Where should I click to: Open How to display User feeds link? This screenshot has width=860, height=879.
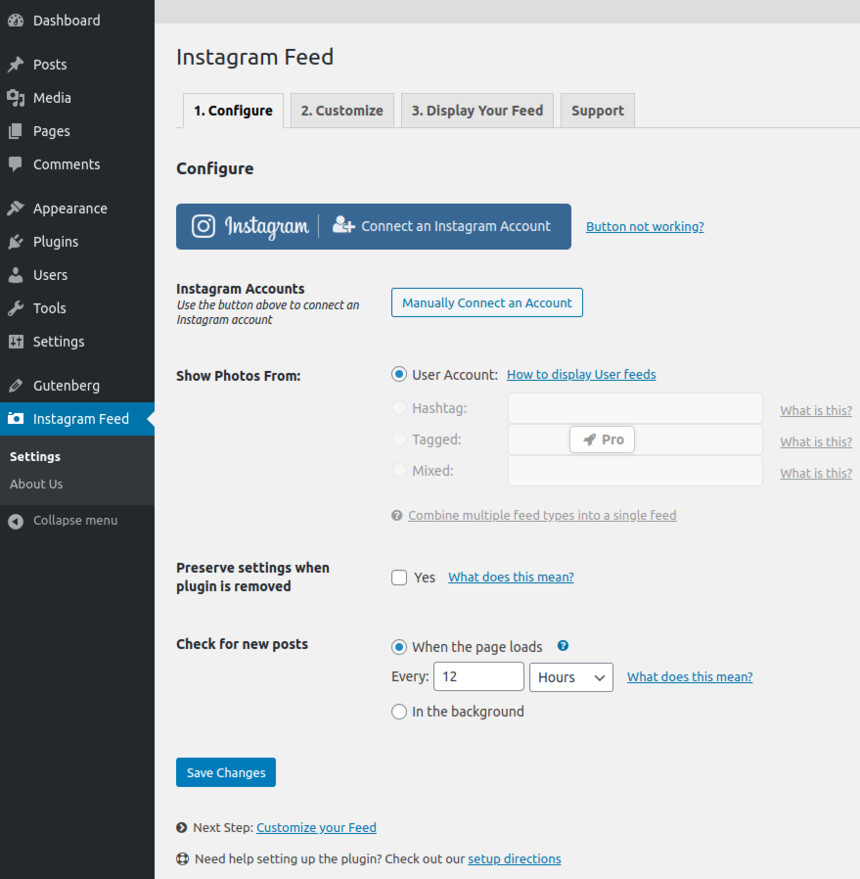pos(581,374)
